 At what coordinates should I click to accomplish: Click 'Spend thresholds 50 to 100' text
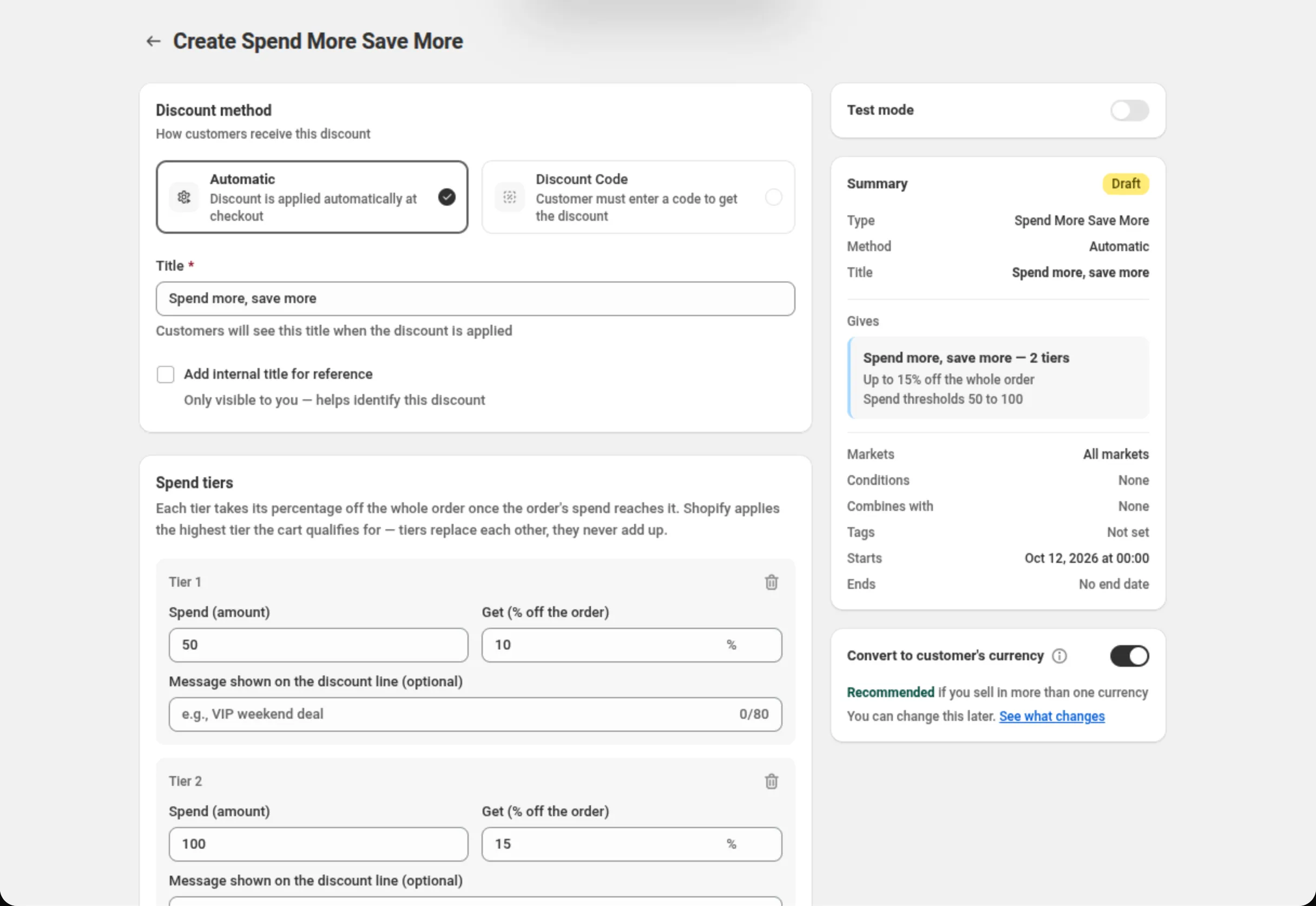(943, 399)
